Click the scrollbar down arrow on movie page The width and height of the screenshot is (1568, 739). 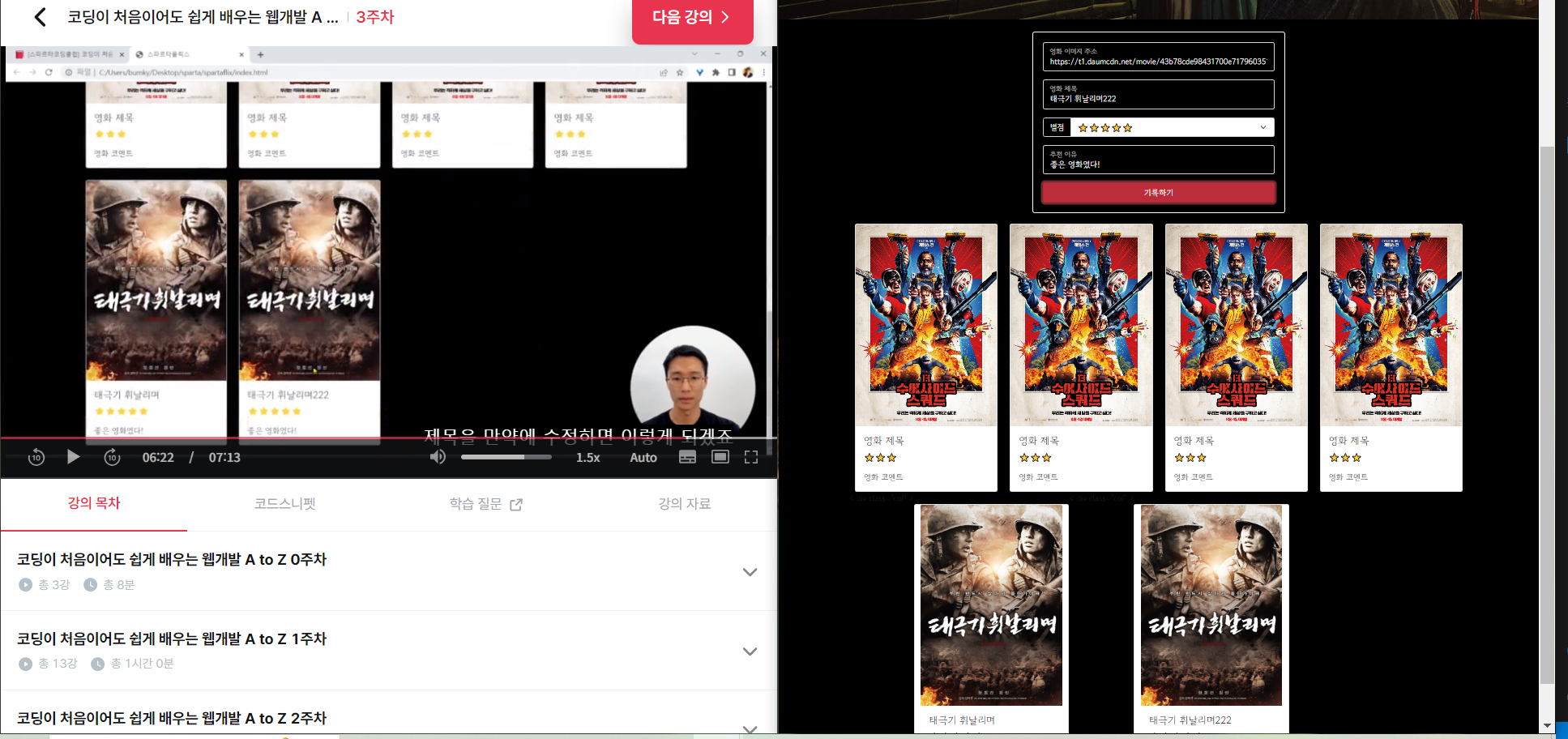pos(1547,725)
